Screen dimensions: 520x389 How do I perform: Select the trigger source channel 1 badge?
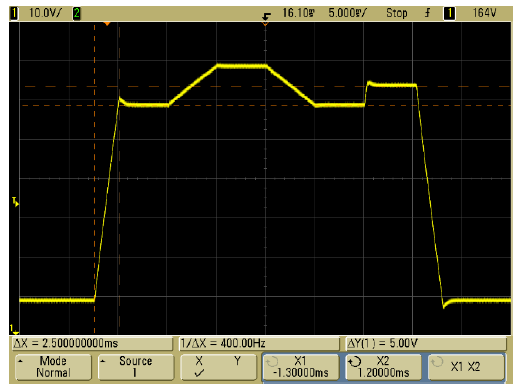[x=449, y=14]
